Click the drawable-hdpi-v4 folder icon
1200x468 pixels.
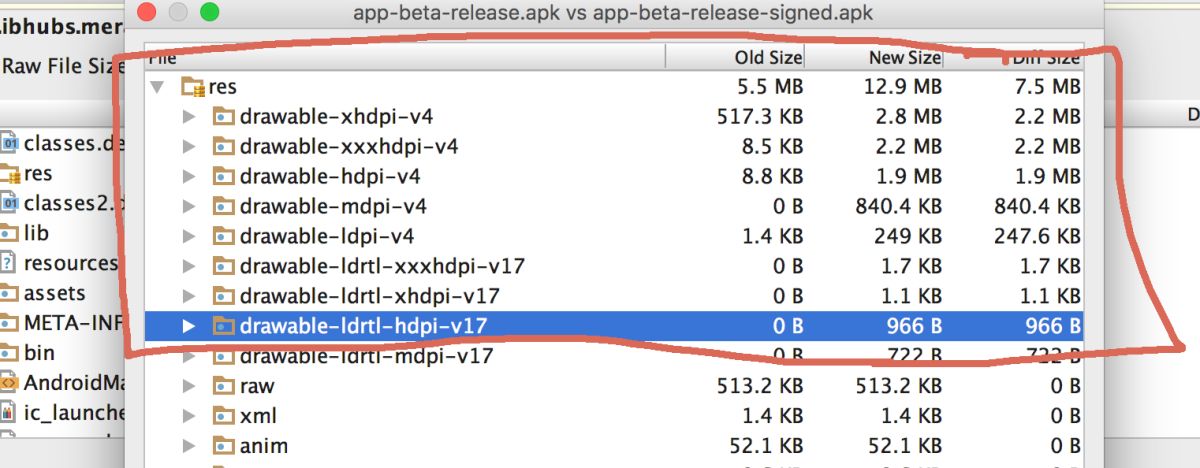[x=223, y=177]
